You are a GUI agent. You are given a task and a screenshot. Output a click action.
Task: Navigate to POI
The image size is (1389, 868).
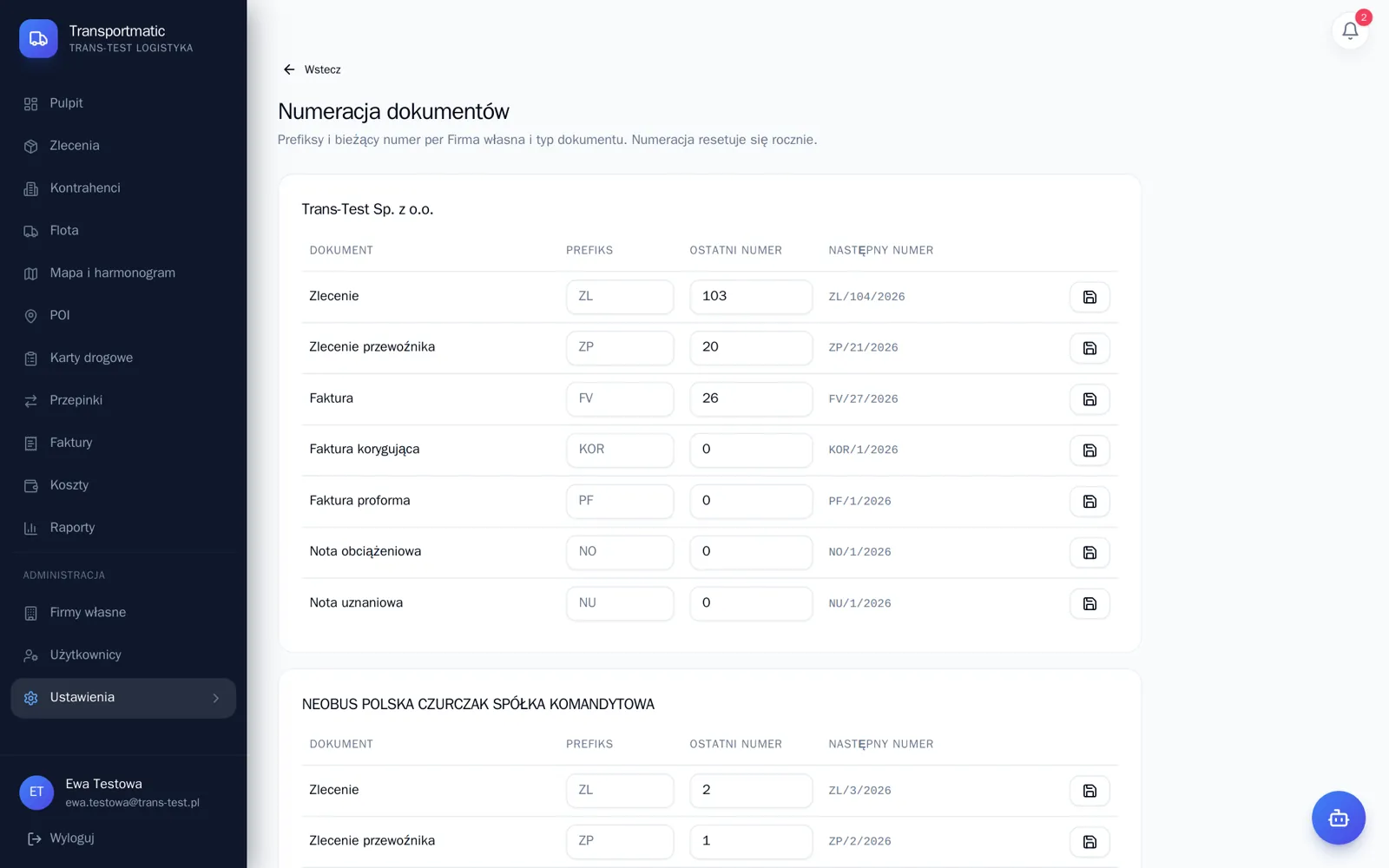coord(123,316)
